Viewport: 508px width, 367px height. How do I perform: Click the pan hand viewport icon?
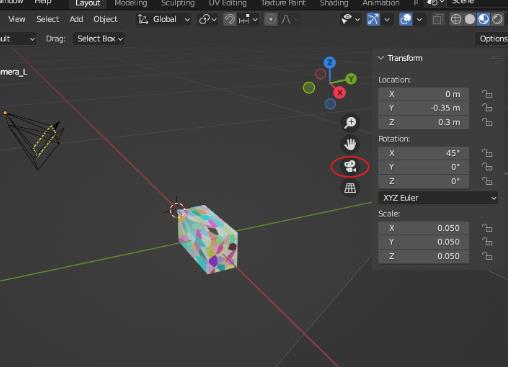[x=350, y=144]
